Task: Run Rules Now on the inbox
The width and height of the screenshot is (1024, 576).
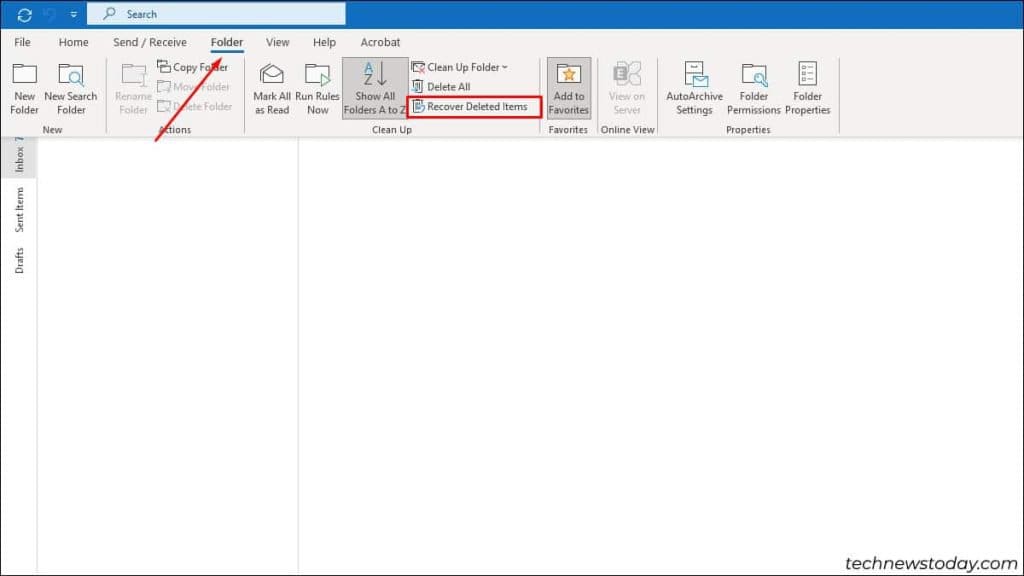Action: [x=317, y=88]
